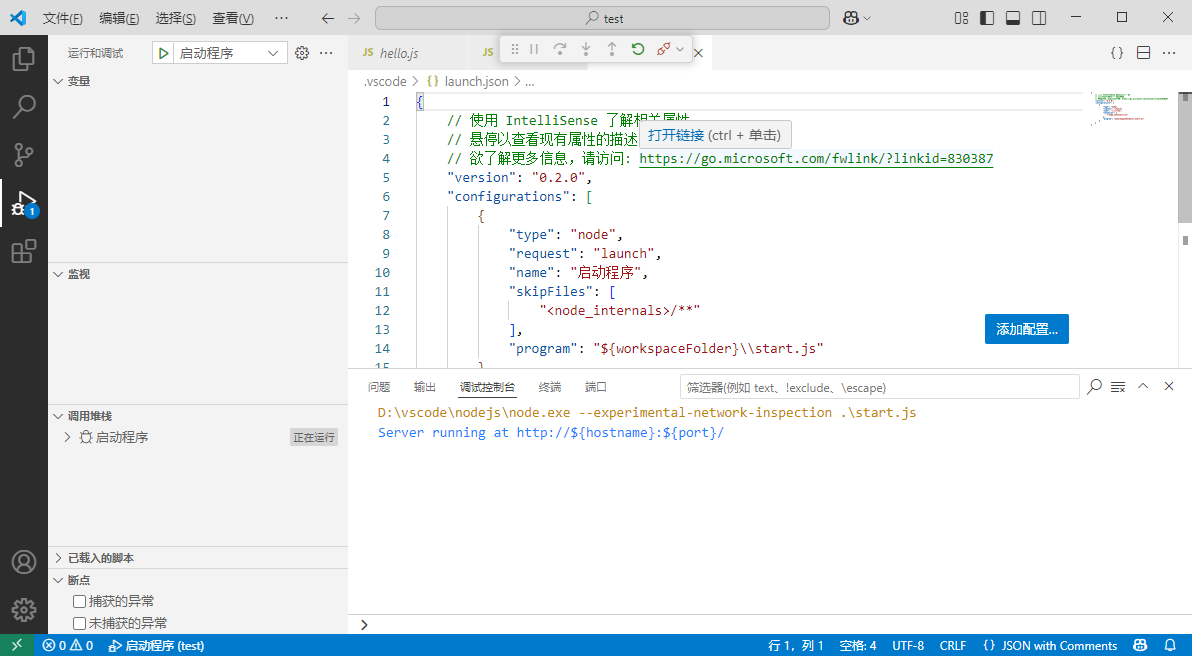Open the 查看 menu
1192x656 pixels.
pyautogui.click(x=233, y=18)
